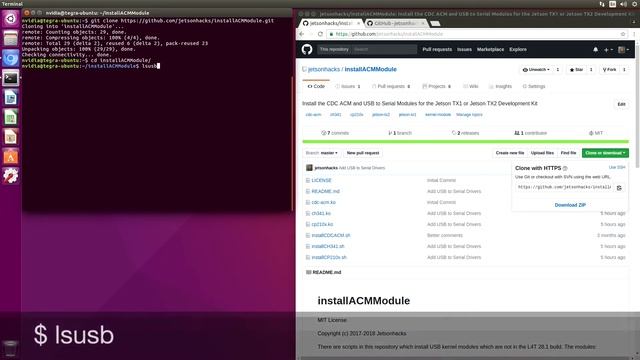Select the clone URL text field
This screenshot has height=360, width=640.
[564, 187]
